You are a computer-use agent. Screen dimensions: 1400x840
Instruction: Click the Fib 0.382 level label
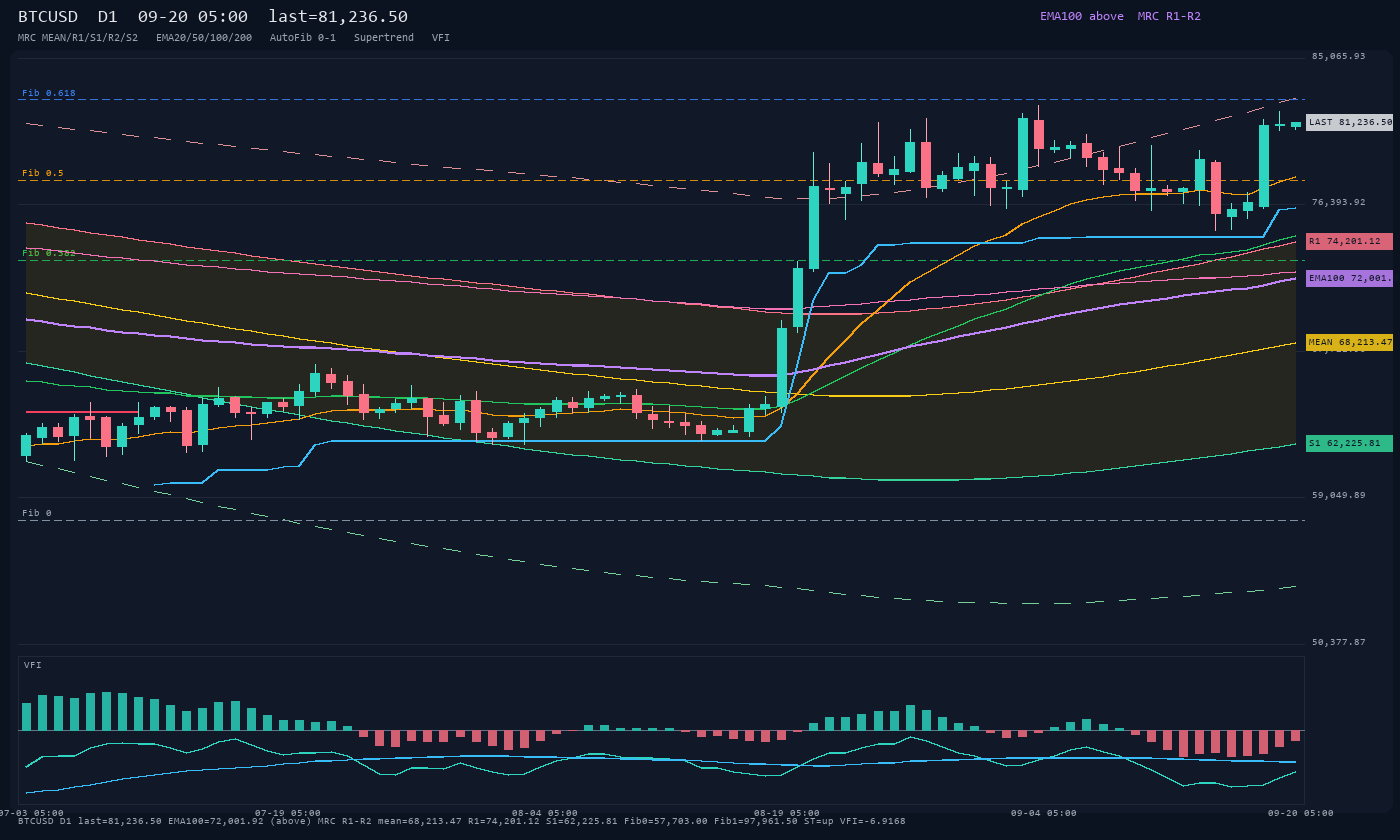point(49,253)
